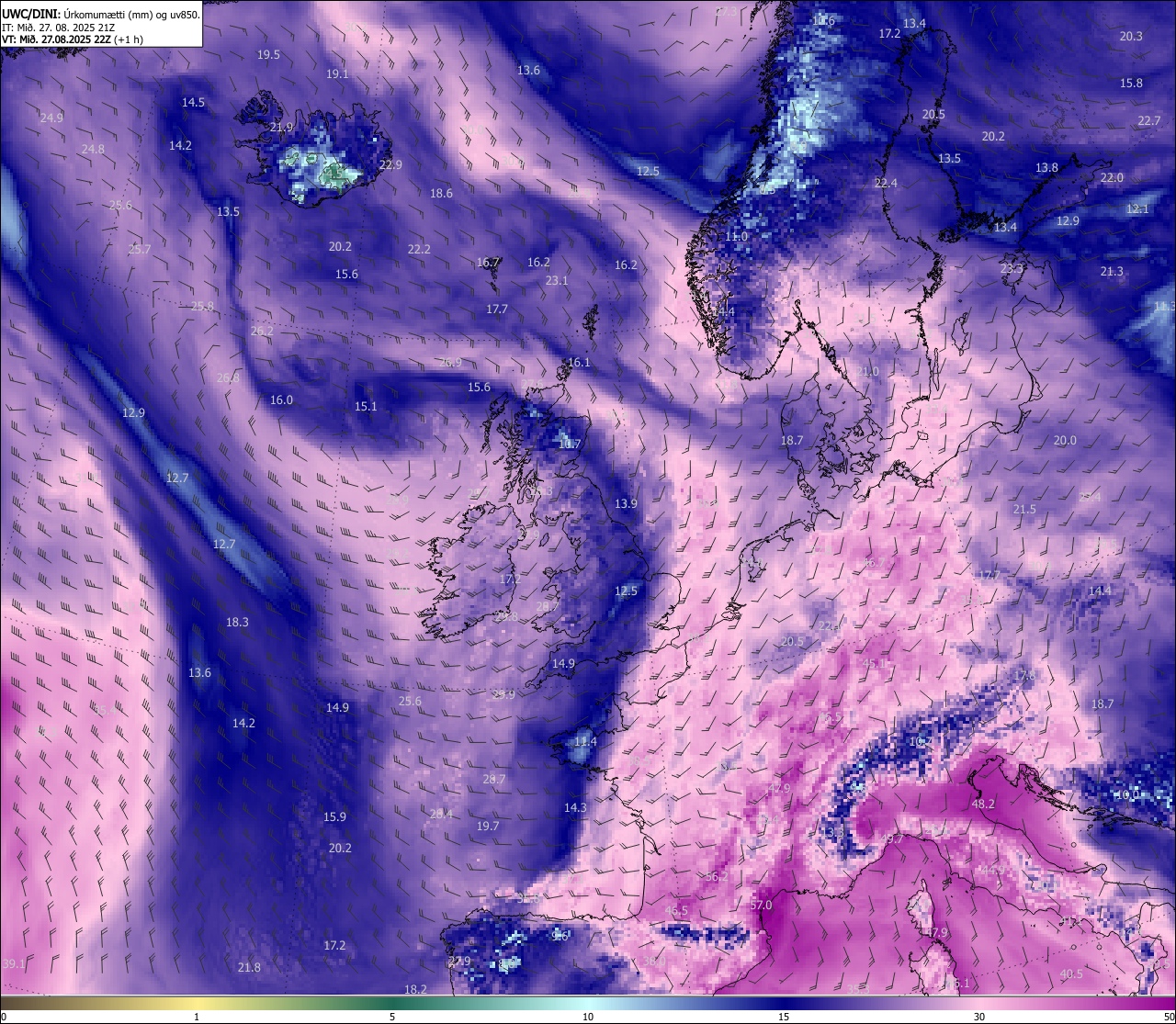This screenshot has height=1024, width=1176.
Task: Click the UWC/DINI title in the legend box
Action: [30, 15]
